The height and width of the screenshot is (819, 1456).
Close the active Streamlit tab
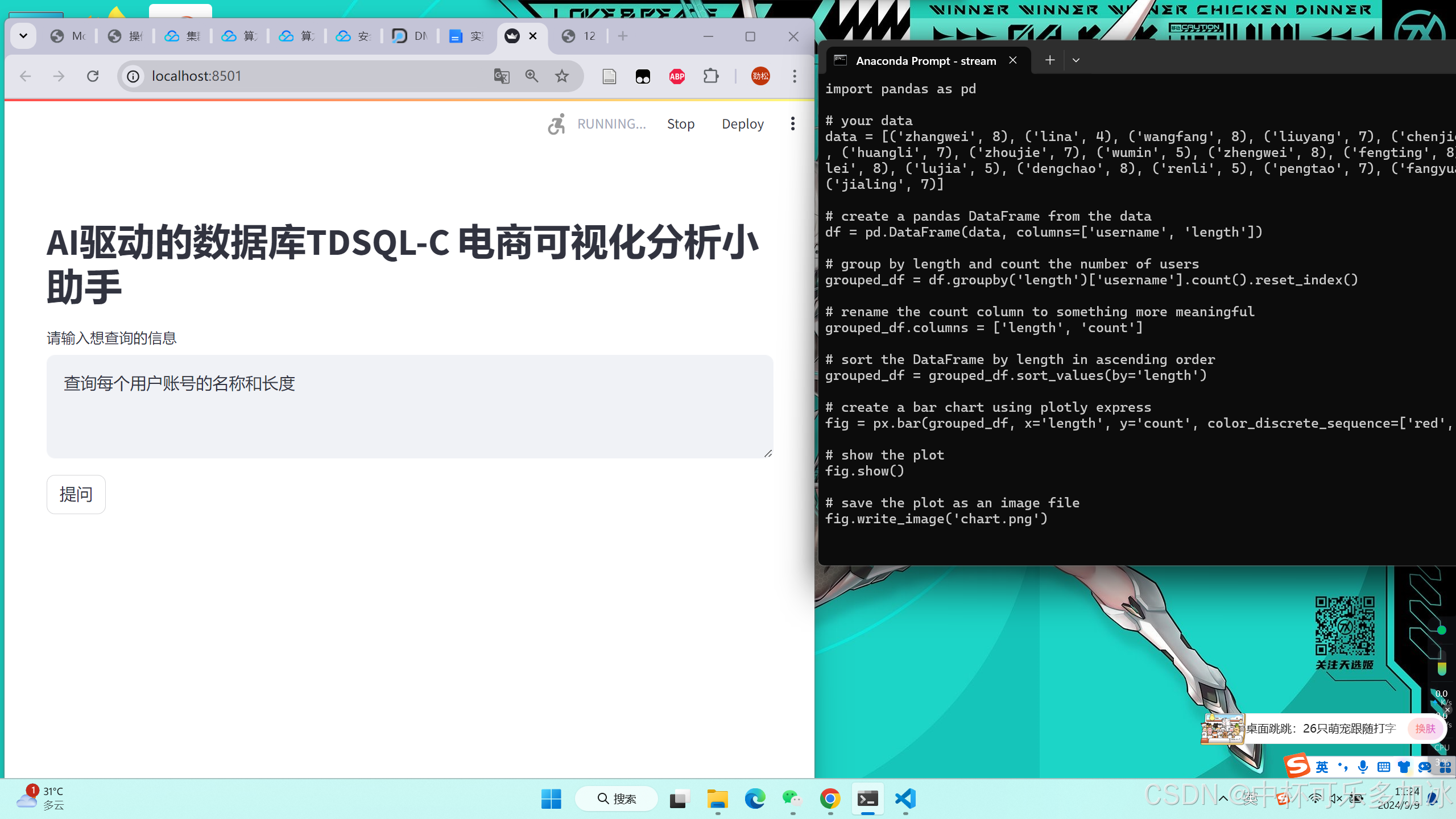533,36
